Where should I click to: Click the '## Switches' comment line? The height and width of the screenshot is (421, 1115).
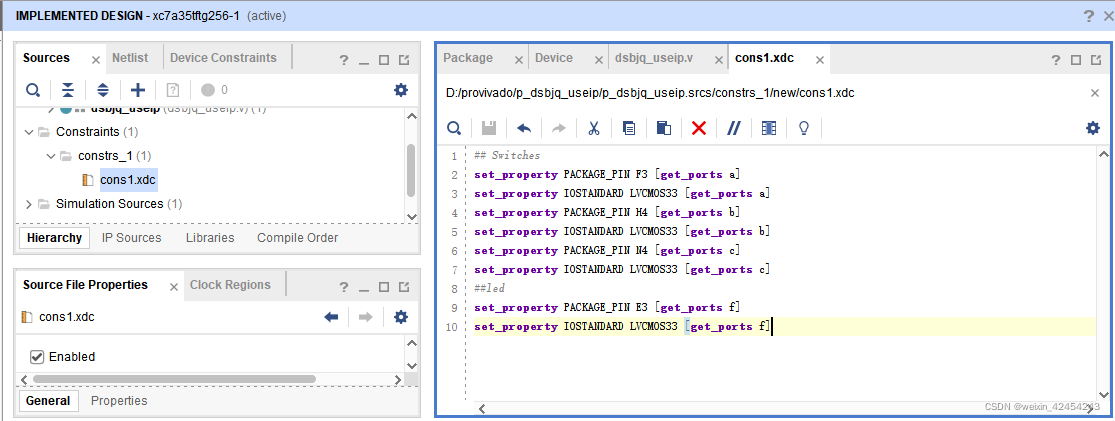507,155
